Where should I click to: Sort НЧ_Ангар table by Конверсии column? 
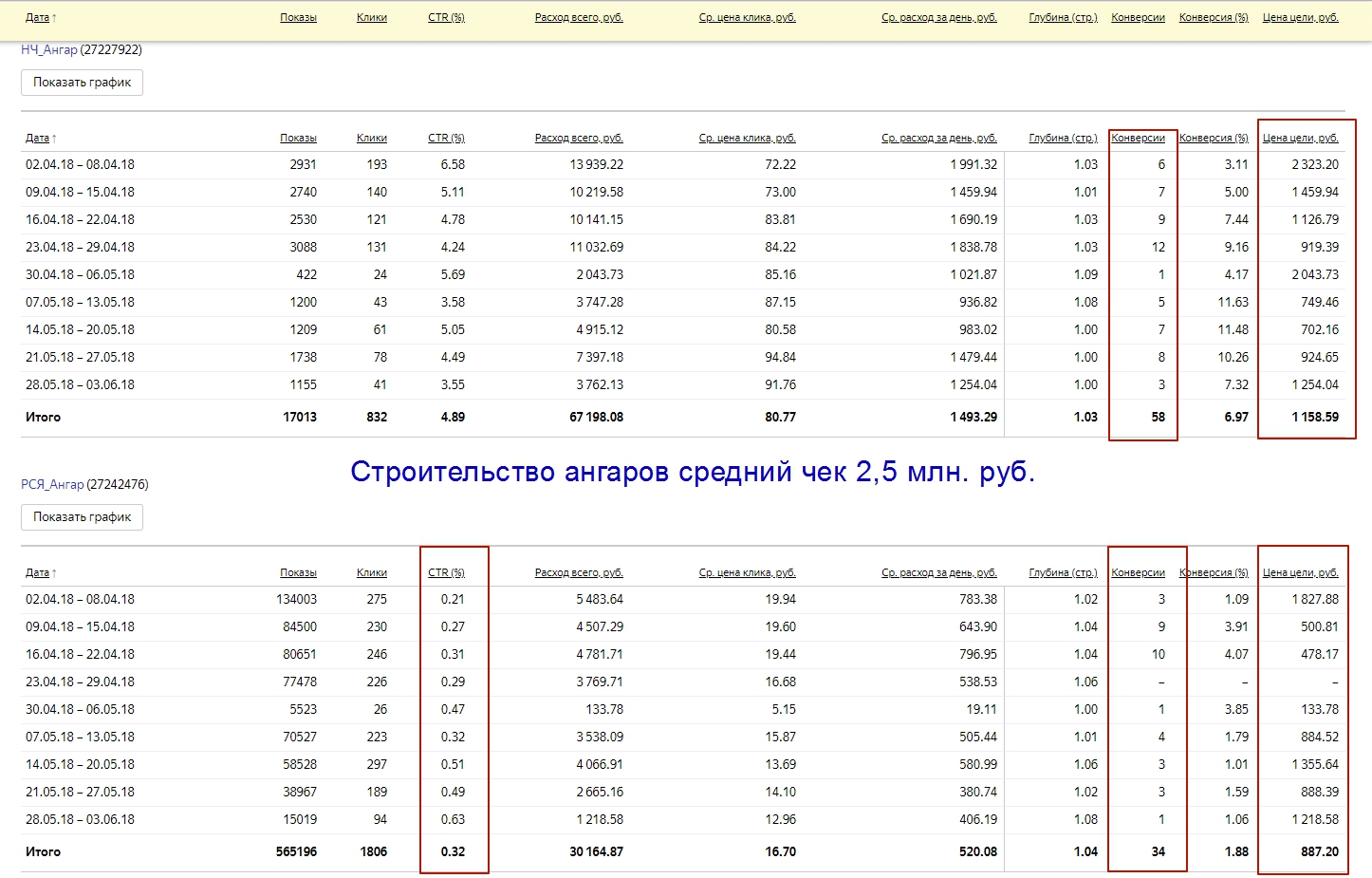point(1138,138)
